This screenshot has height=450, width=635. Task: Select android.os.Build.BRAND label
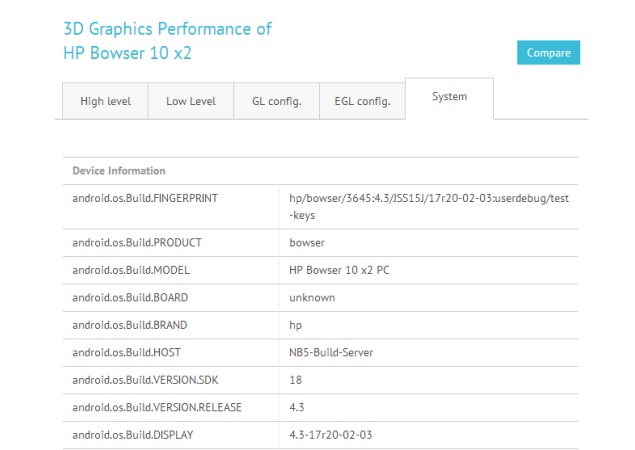pos(130,325)
